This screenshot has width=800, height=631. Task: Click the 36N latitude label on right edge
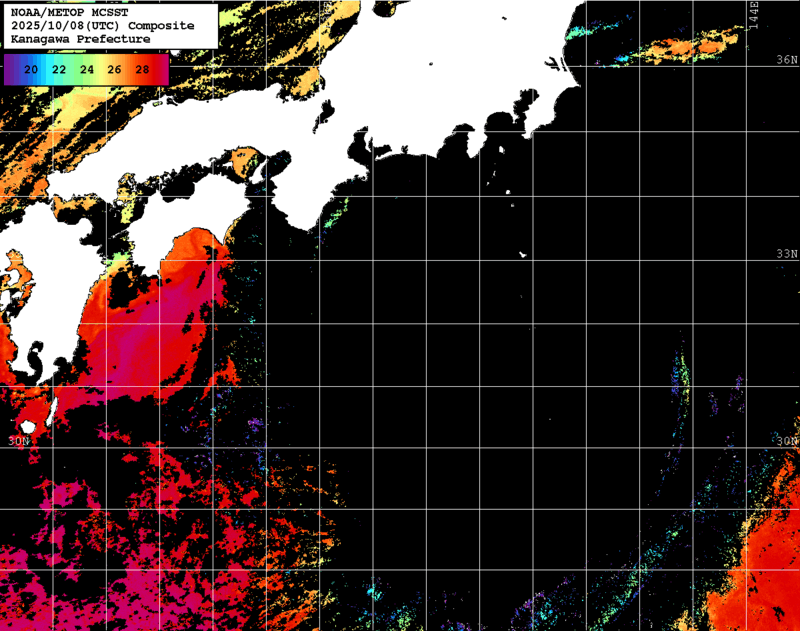pyautogui.click(x=788, y=60)
